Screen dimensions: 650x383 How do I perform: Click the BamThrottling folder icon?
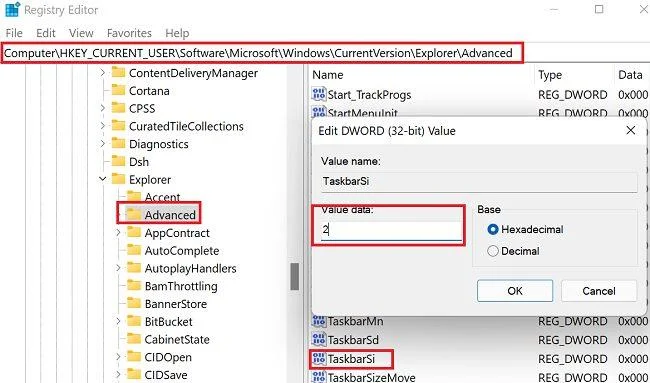click(x=134, y=286)
